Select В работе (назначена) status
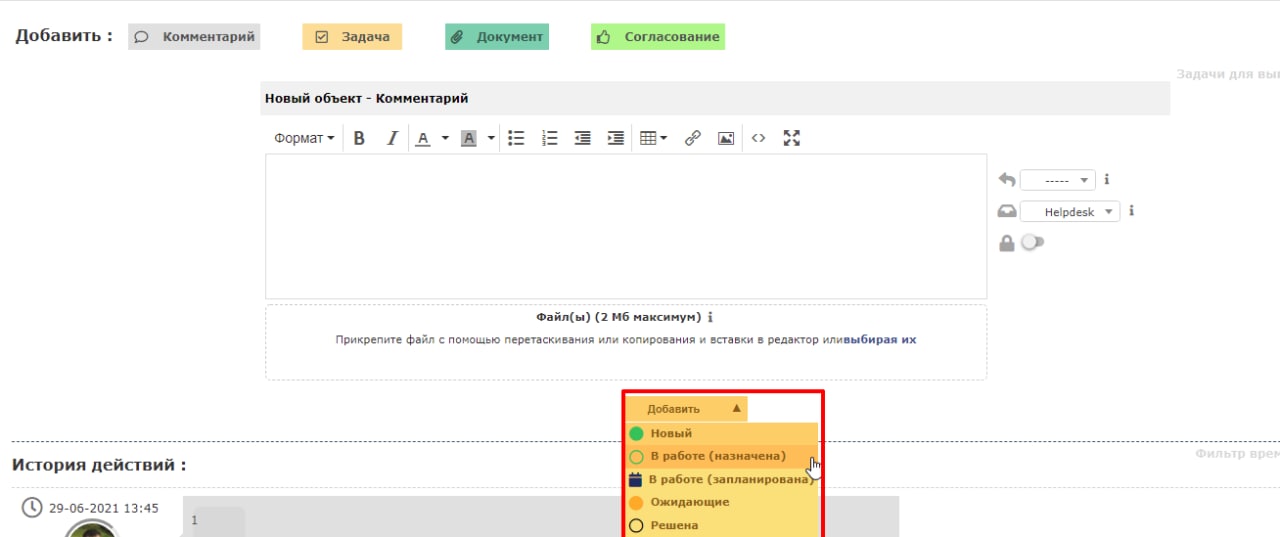 click(722, 456)
